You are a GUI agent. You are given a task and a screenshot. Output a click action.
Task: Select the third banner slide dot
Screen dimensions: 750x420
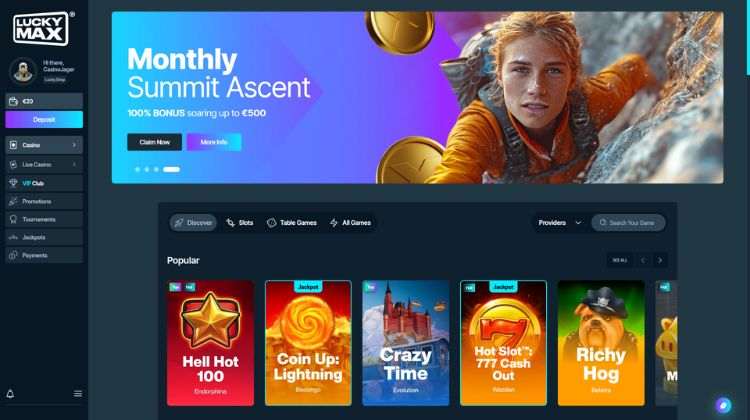(156, 169)
